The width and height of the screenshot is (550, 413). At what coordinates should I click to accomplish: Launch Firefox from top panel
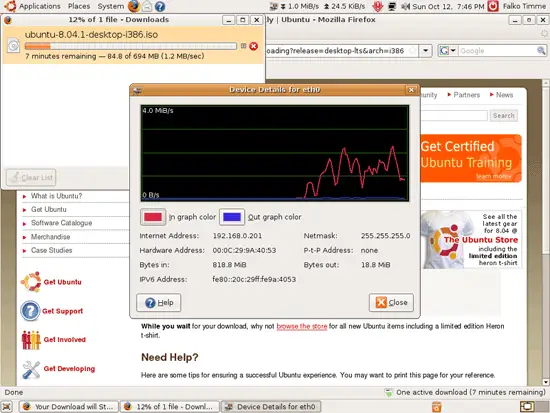(x=133, y=6)
